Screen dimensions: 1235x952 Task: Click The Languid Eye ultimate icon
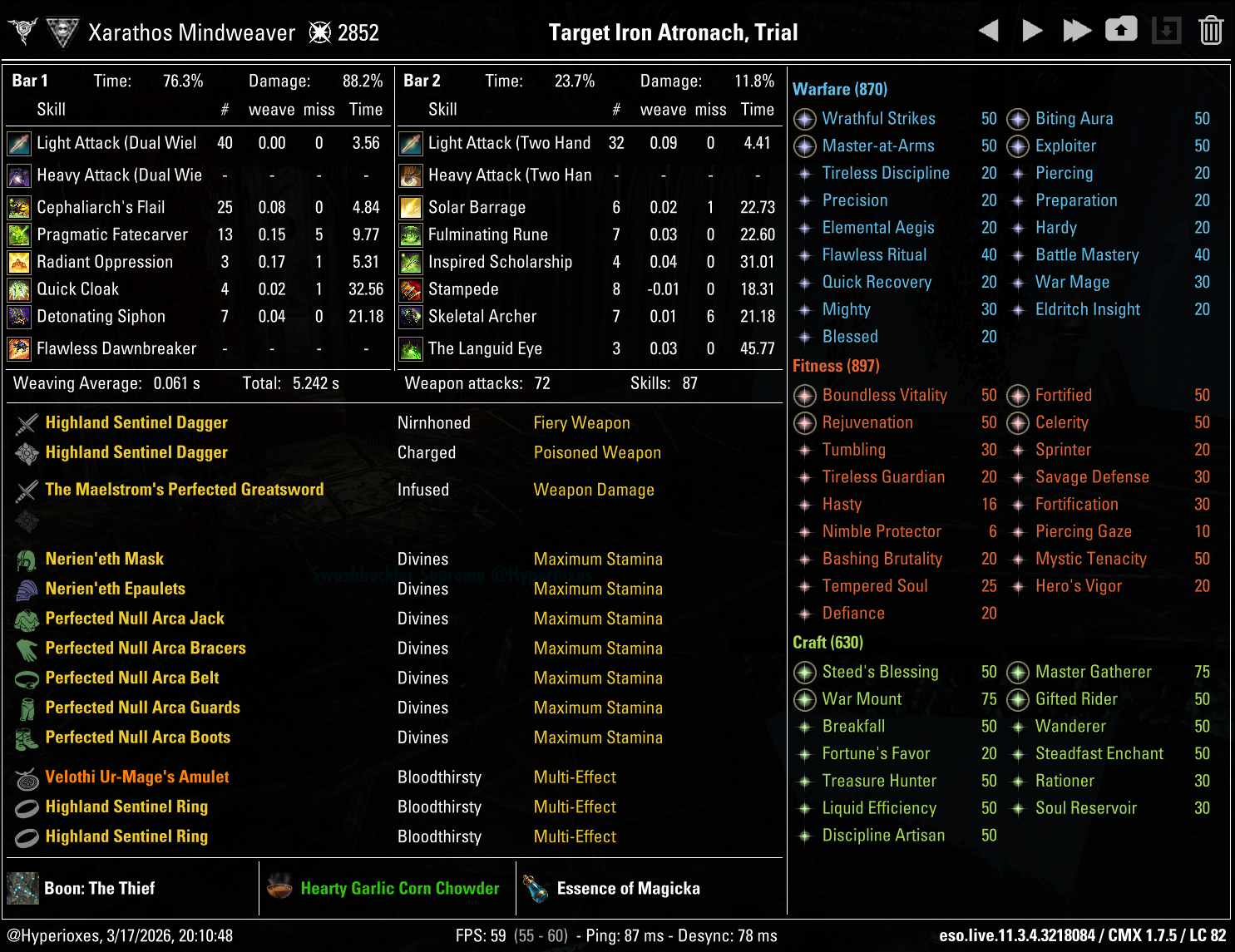click(x=411, y=348)
